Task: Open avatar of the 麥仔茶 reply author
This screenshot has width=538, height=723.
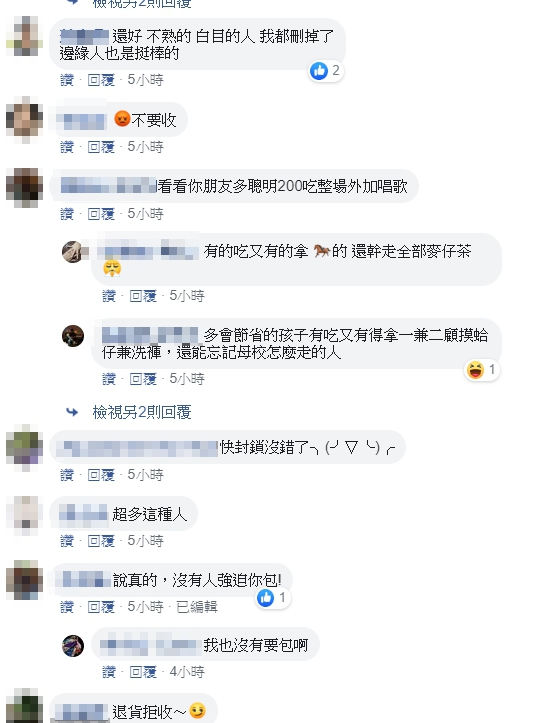Action: pos(73,252)
